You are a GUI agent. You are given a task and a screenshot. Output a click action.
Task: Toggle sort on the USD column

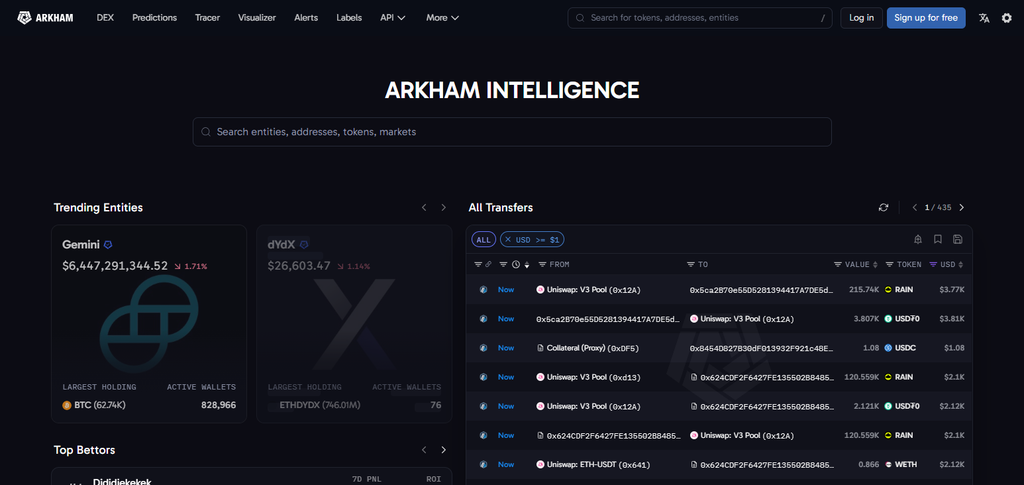point(960,264)
